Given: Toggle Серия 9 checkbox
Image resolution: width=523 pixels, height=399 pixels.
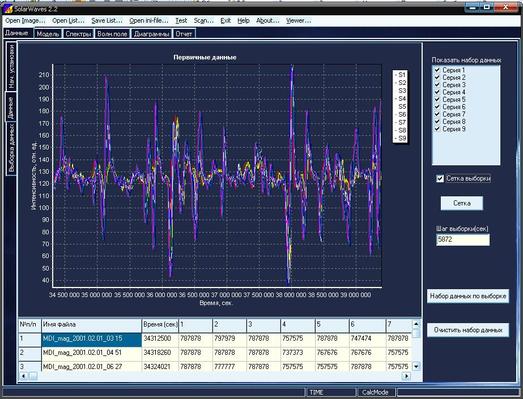Looking at the screenshot, I should point(437,129).
